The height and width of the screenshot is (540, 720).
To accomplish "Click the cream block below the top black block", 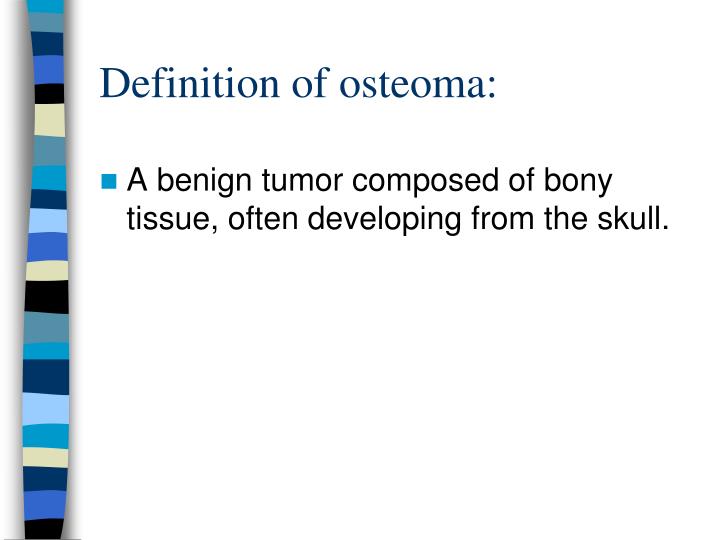I will tap(50, 120).
